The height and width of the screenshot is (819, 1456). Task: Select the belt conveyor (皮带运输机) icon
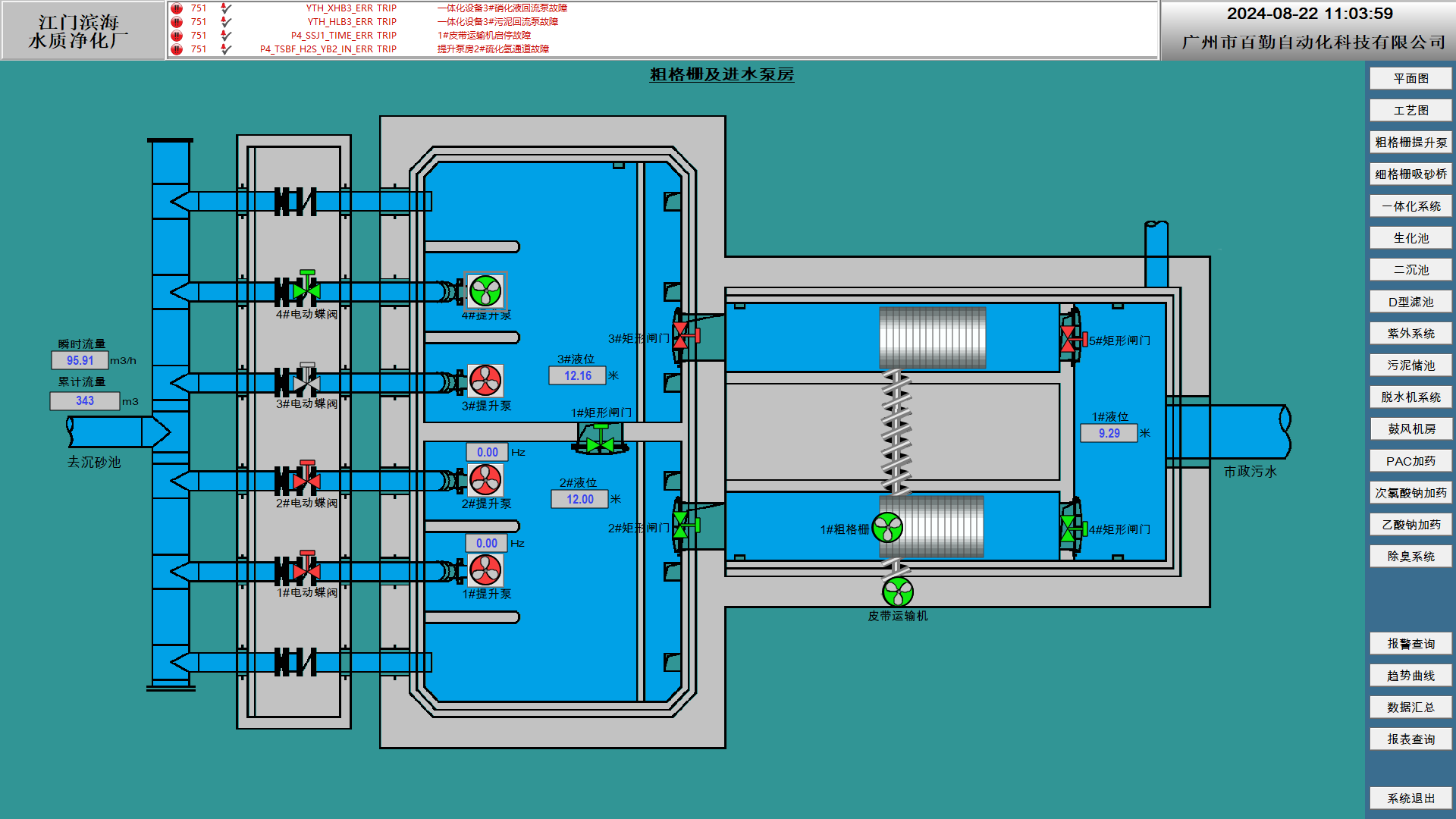pos(898,592)
